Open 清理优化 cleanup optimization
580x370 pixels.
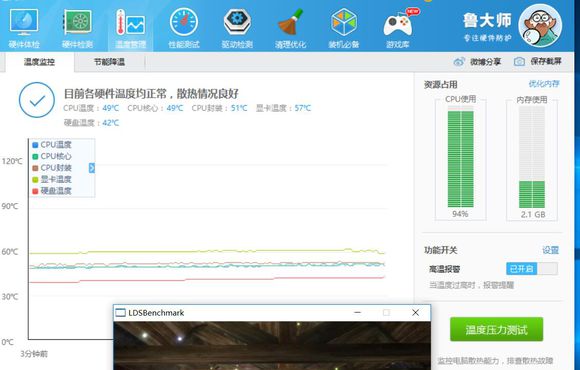290,28
